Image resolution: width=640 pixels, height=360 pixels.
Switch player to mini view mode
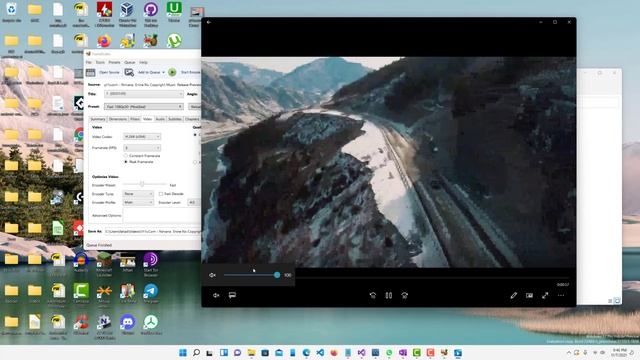tap(529, 295)
